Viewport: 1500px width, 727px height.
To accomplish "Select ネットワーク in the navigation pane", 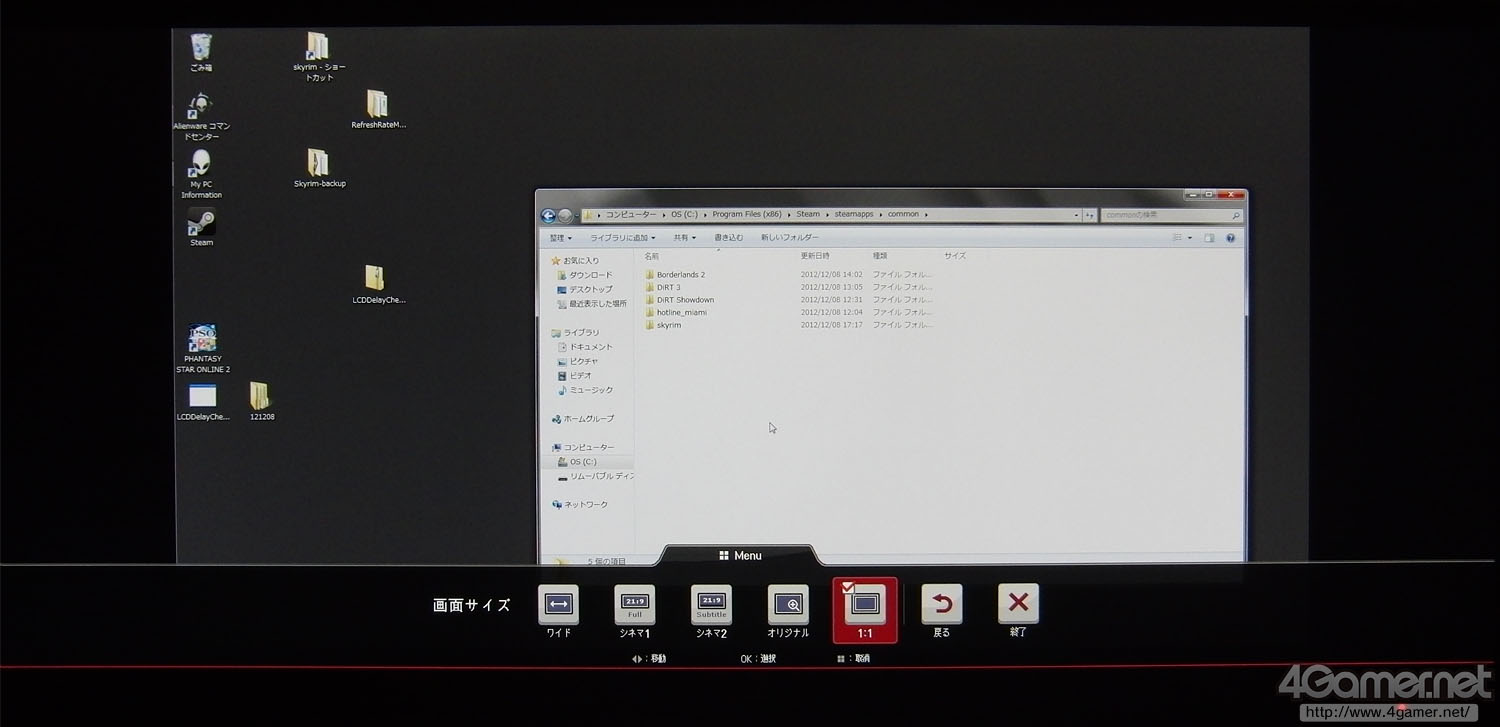I will click(x=579, y=505).
